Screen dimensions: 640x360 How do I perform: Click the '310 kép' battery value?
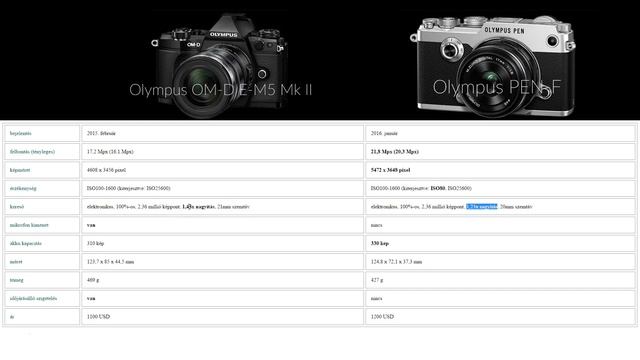pyautogui.click(x=95, y=244)
